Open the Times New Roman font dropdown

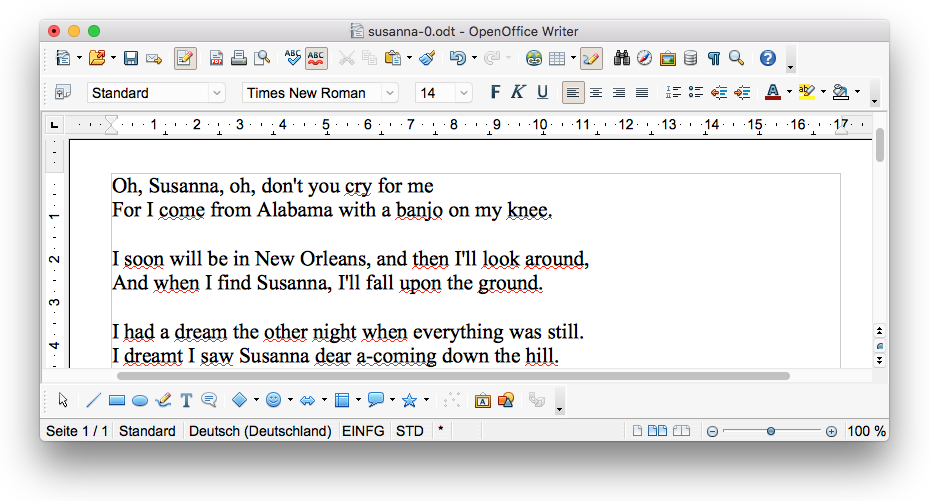tap(391, 93)
